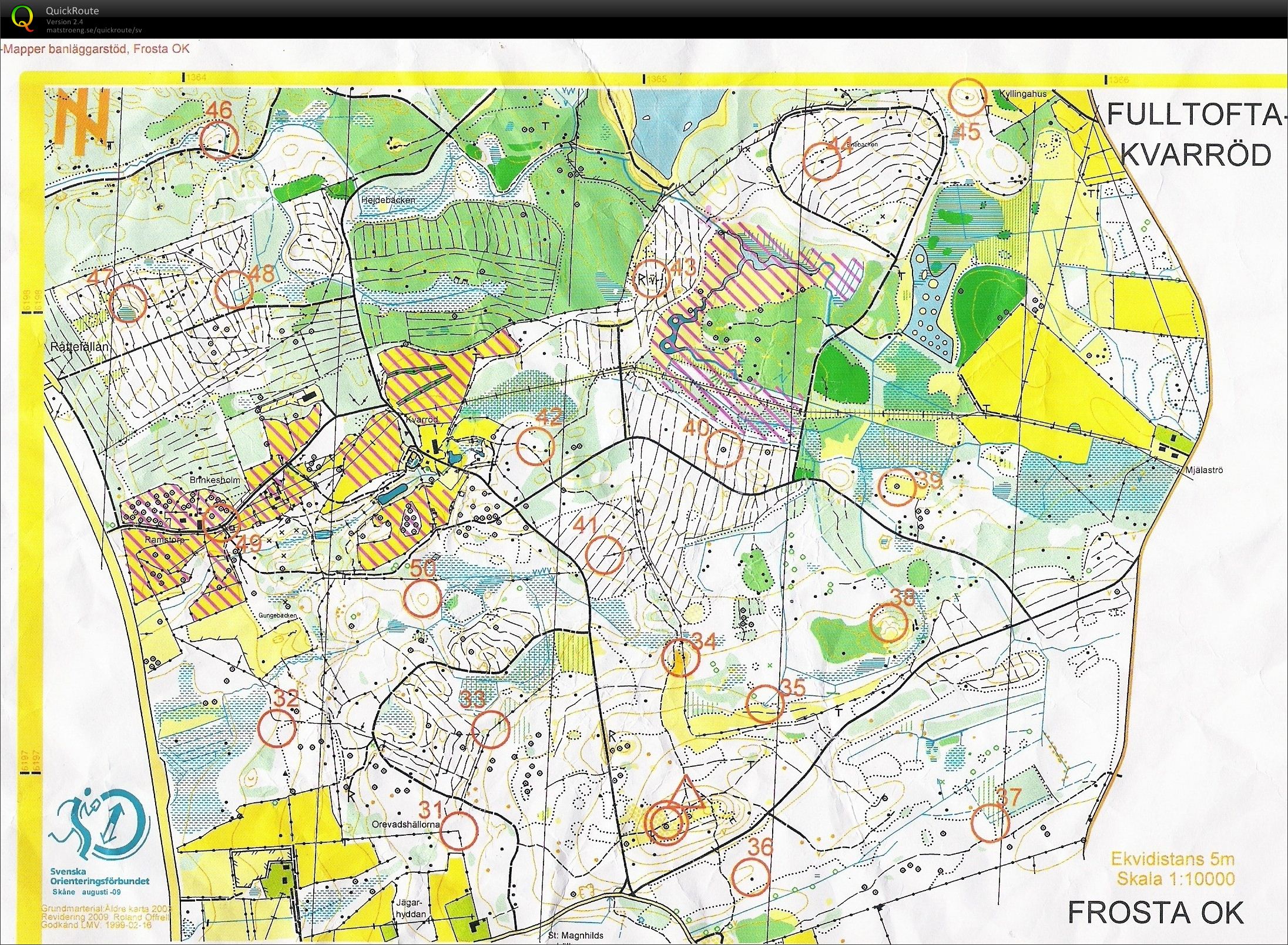Click the orange north arrow symbol
Viewport: 1288px width, 945px height.
(x=83, y=121)
